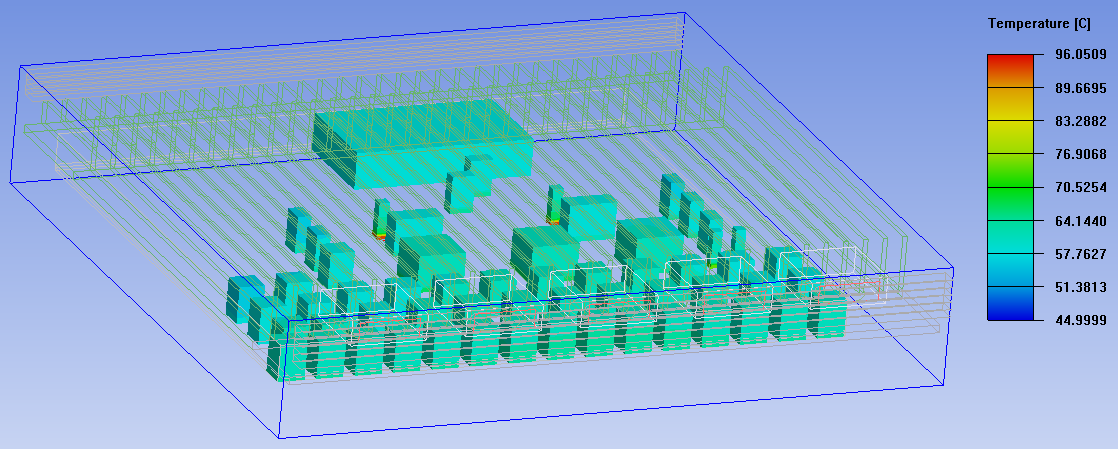Screen dimensions: 1118x449
Task: Click the yellow band of the temperature legend
Action: click(1010, 137)
